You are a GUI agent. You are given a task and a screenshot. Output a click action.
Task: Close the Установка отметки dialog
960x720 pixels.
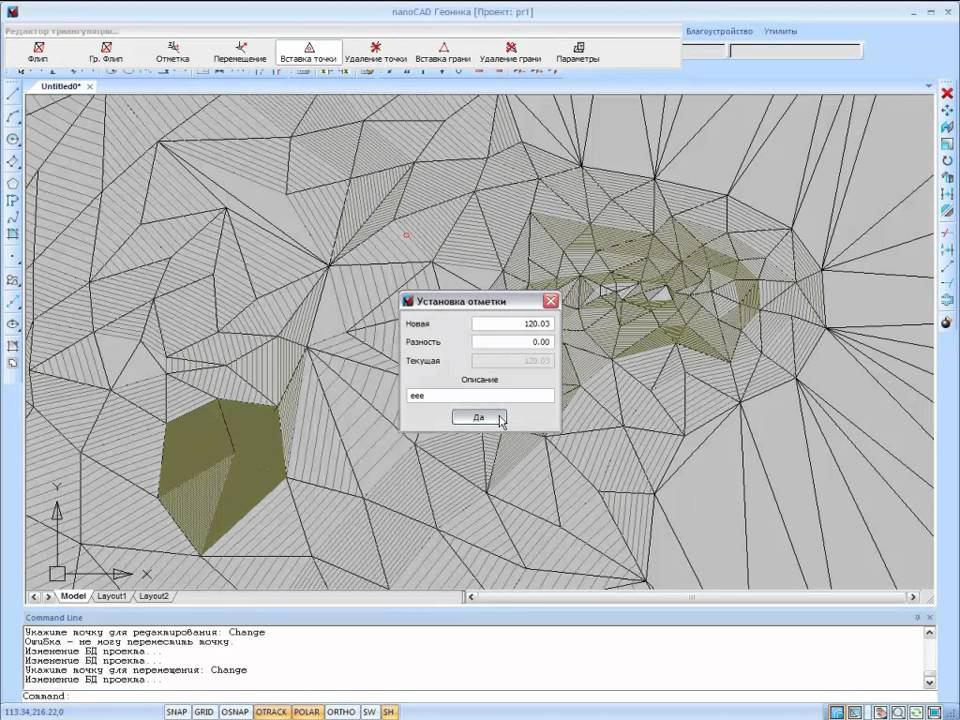(550, 301)
